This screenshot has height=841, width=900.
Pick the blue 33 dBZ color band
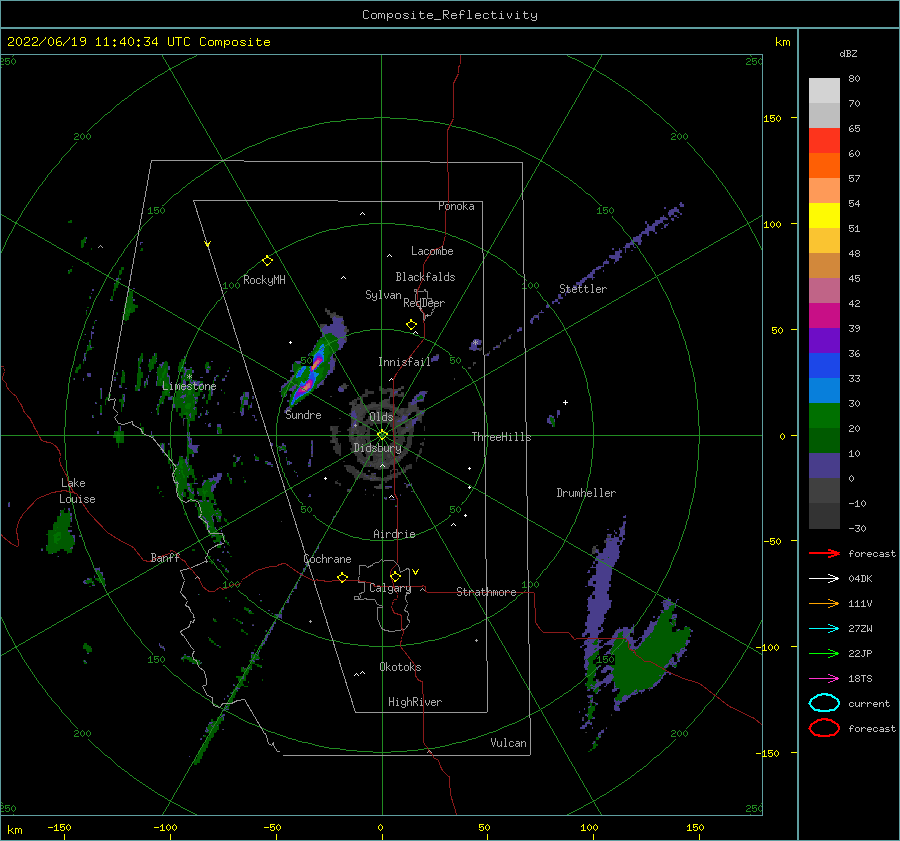[x=824, y=366]
